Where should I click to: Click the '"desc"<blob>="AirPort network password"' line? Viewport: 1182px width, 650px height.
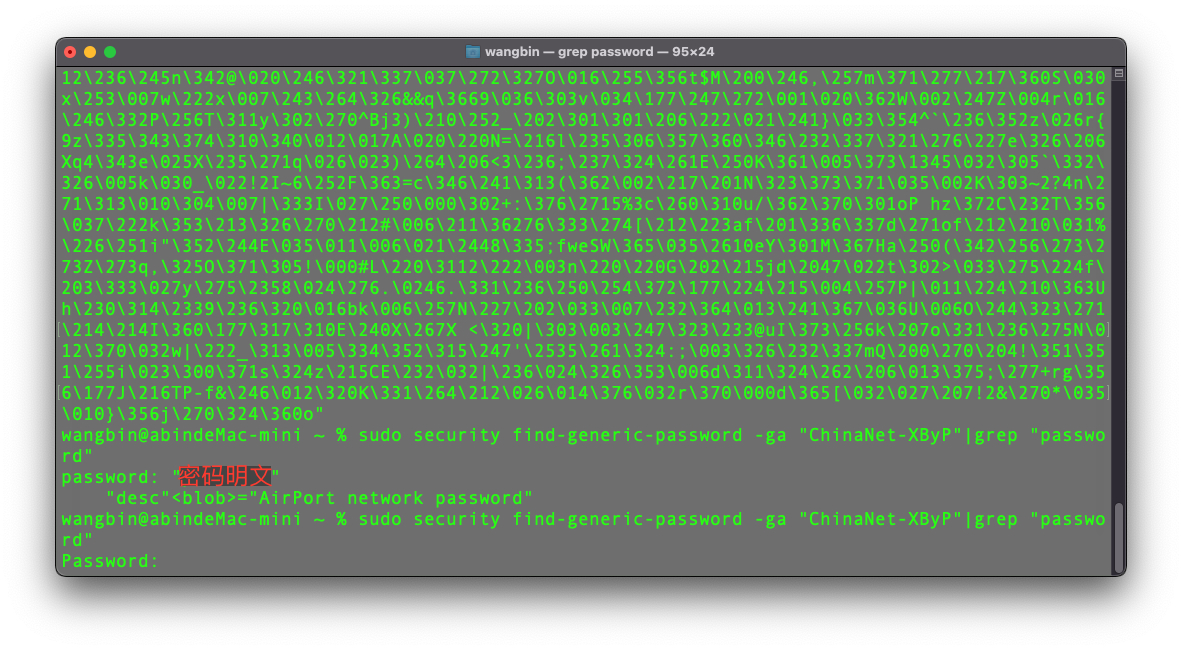[320, 498]
